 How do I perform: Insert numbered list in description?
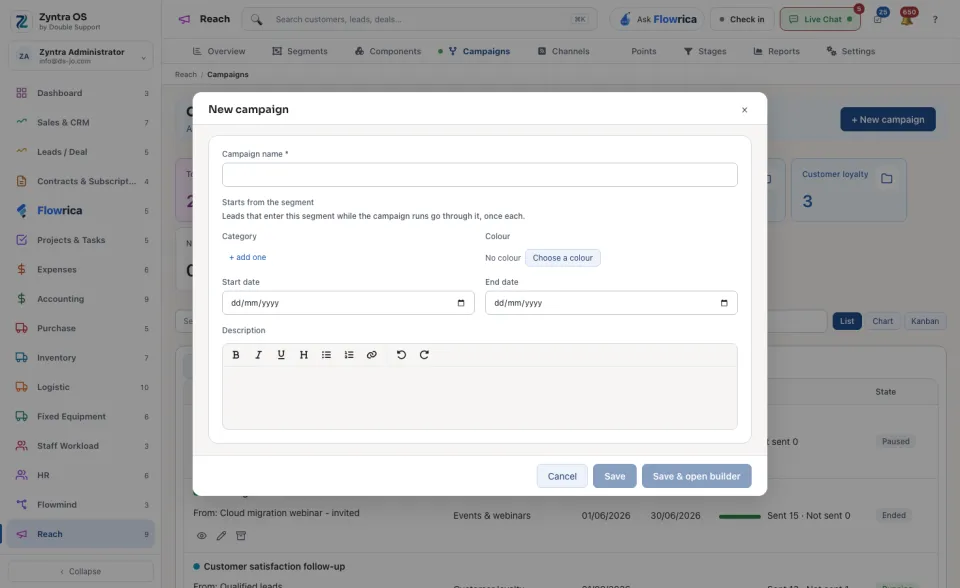[349, 355]
